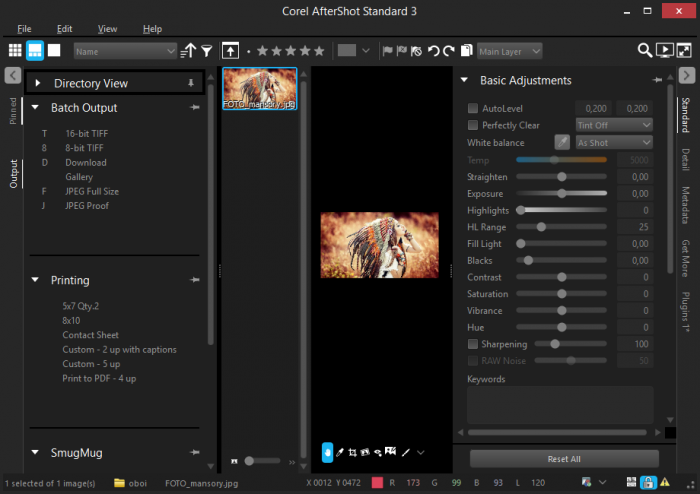
Task: Open the Main Layer dropdown
Action: [509, 50]
